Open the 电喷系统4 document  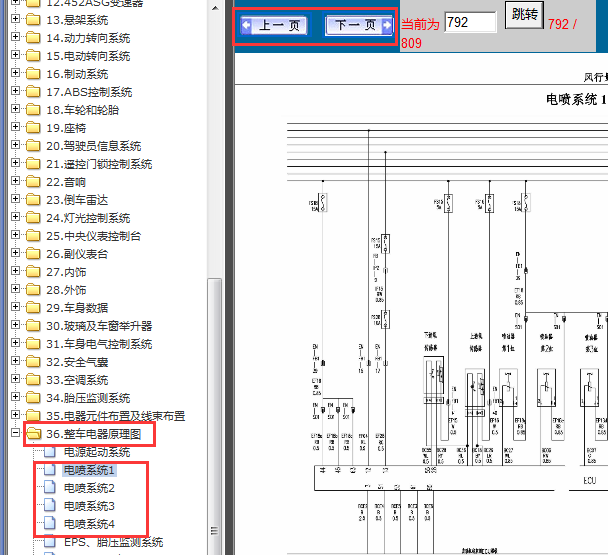coord(89,524)
